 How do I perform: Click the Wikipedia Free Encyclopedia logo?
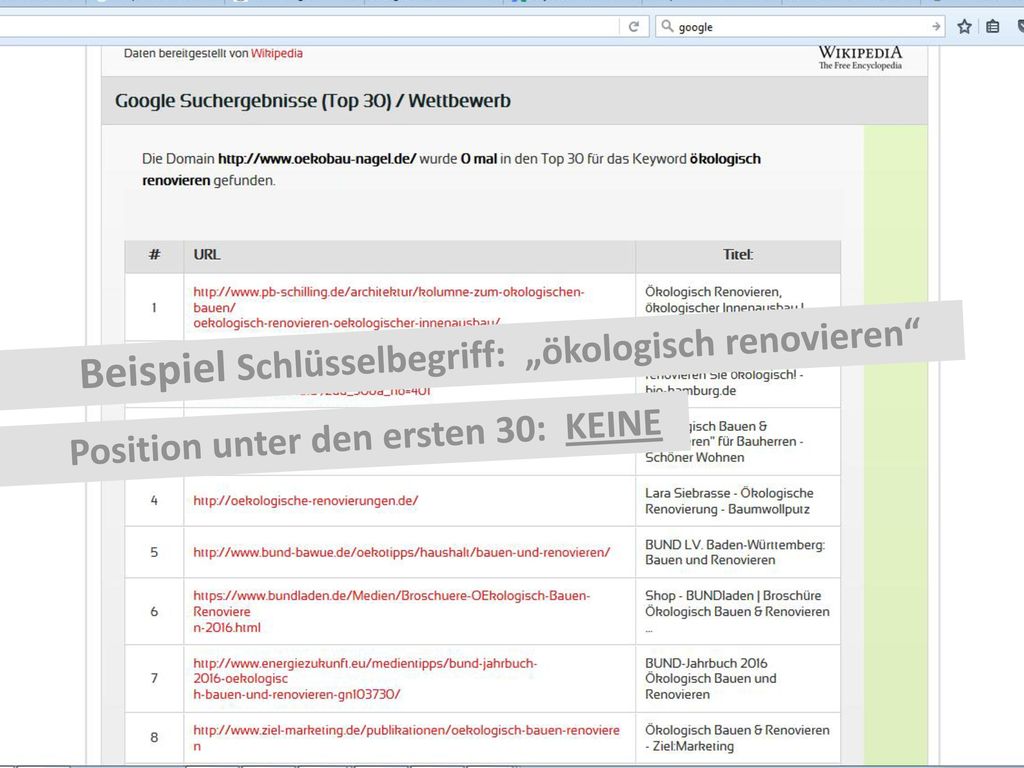[x=860, y=57]
